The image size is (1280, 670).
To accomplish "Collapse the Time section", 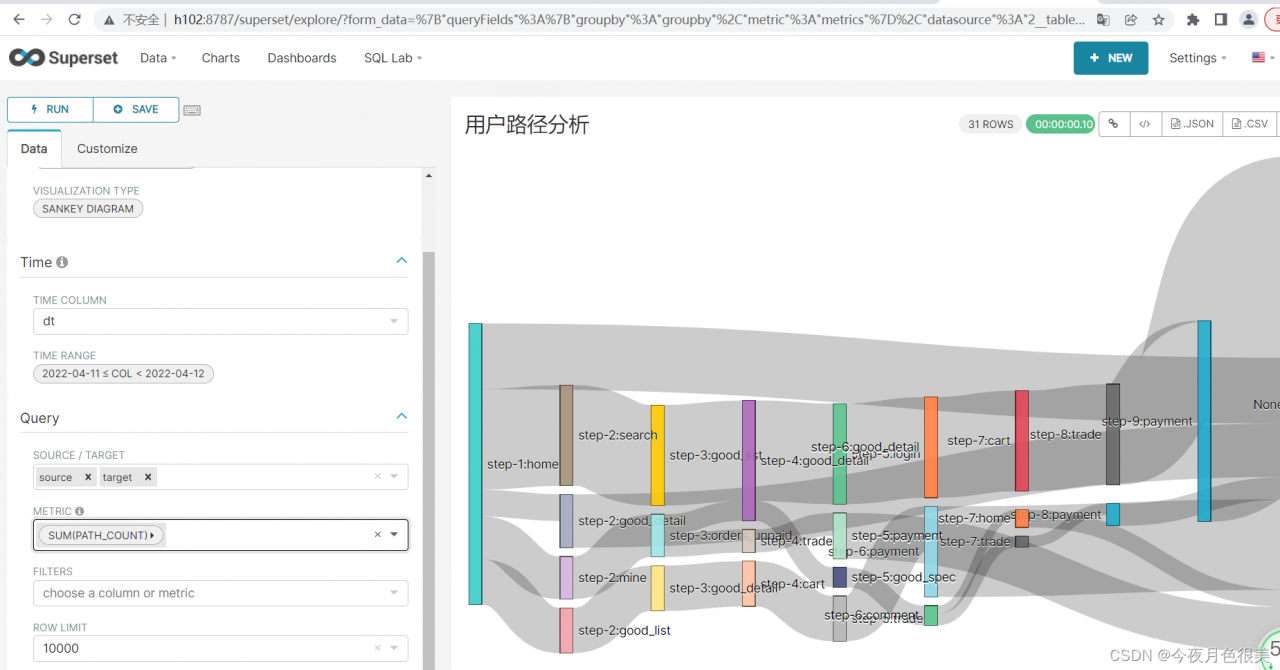I will tap(402, 261).
